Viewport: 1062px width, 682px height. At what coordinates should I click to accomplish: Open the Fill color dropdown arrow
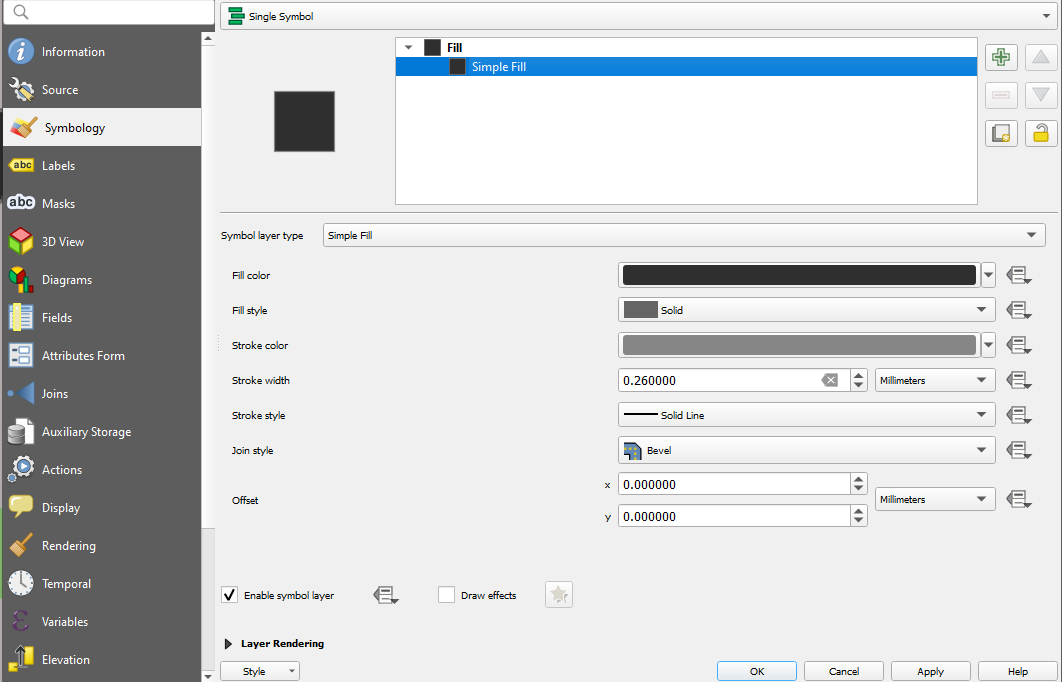click(989, 275)
